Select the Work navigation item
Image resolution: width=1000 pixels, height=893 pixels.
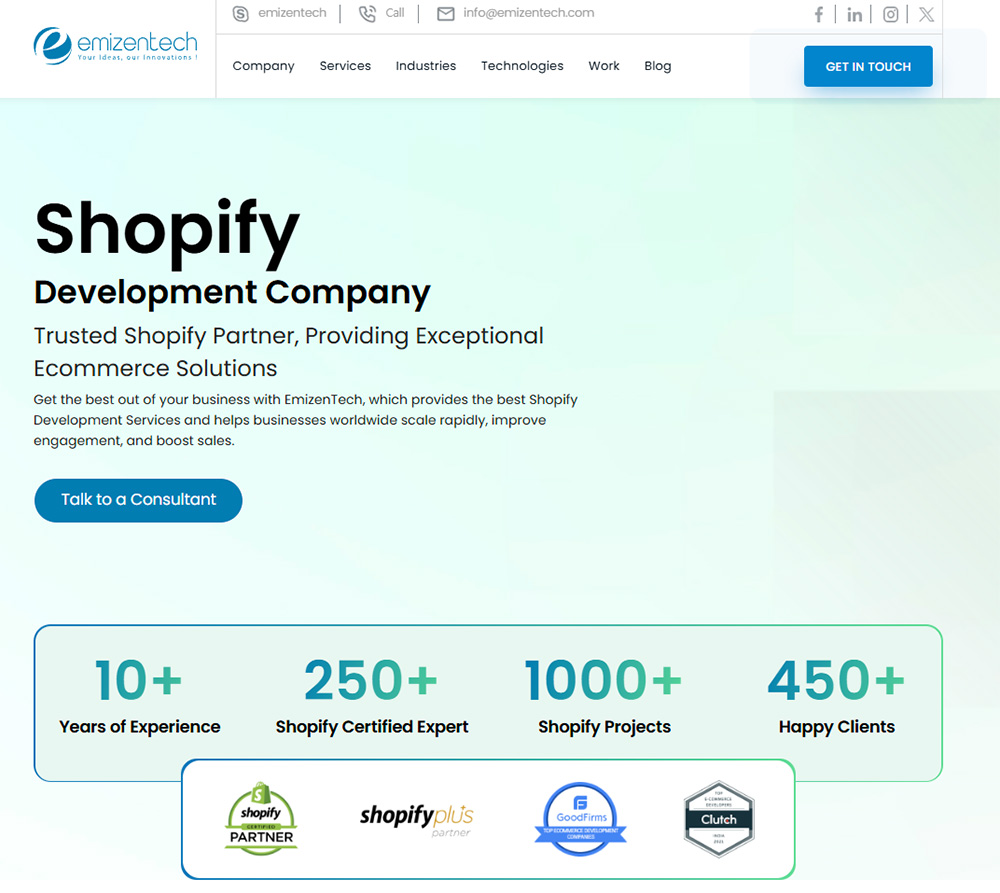tap(604, 65)
